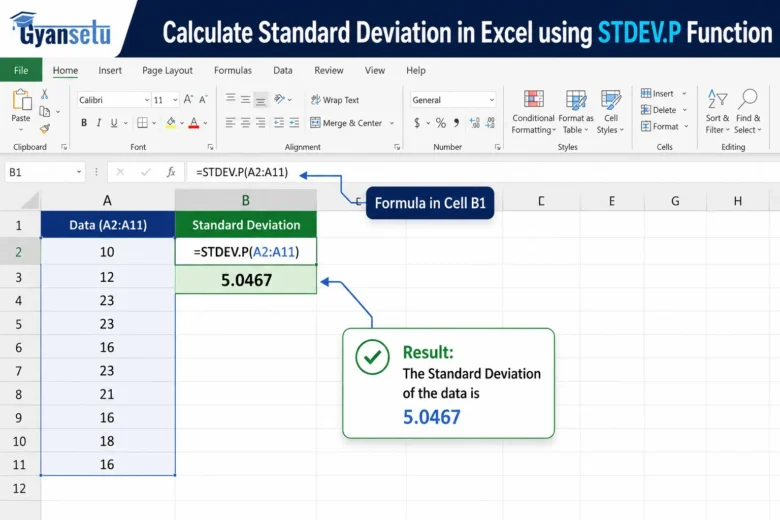
Task: Apply the yellow Fill Color bucket
Action: click(x=171, y=123)
